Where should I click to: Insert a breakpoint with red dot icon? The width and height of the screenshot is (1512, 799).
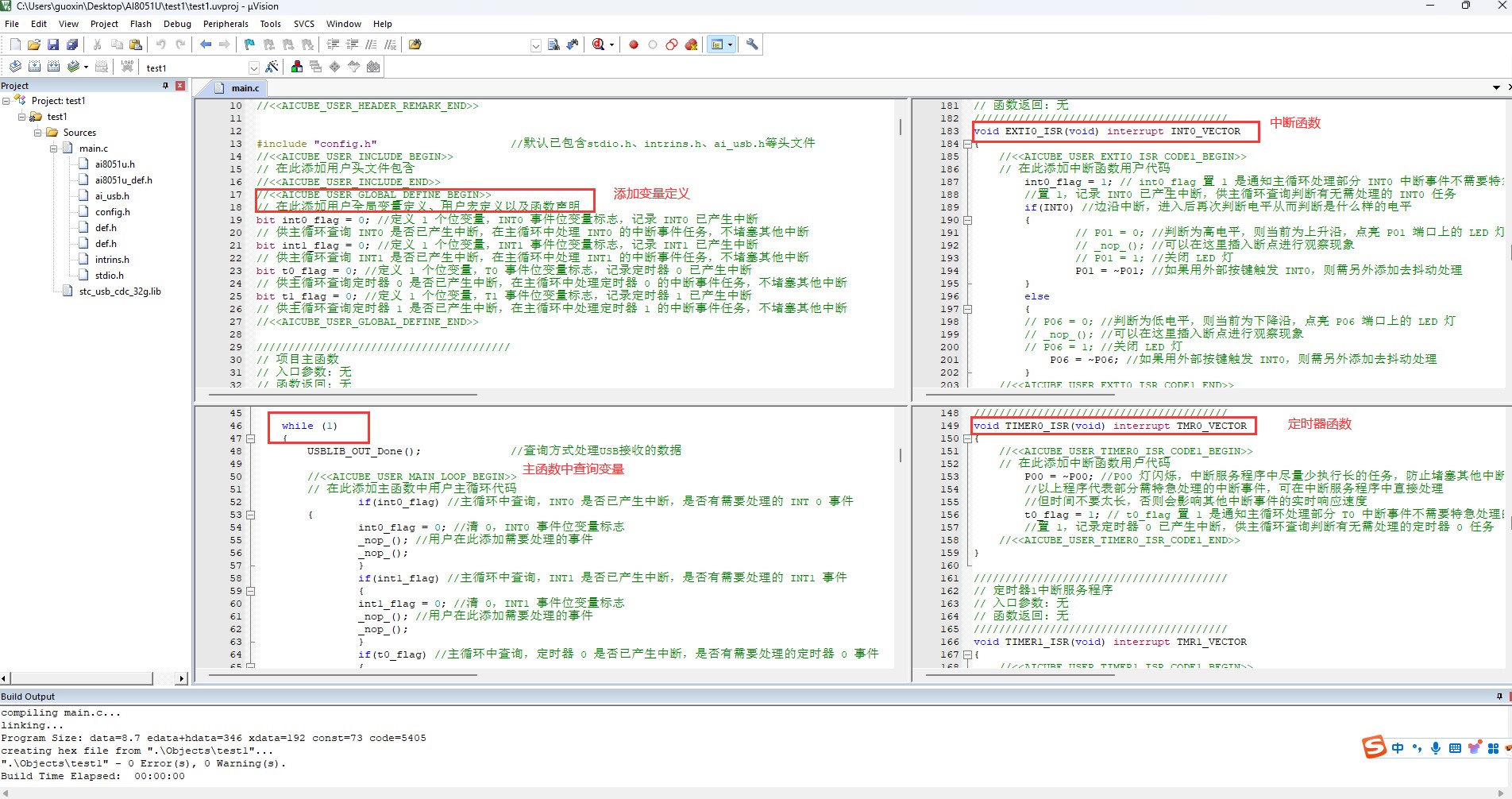point(634,44)
